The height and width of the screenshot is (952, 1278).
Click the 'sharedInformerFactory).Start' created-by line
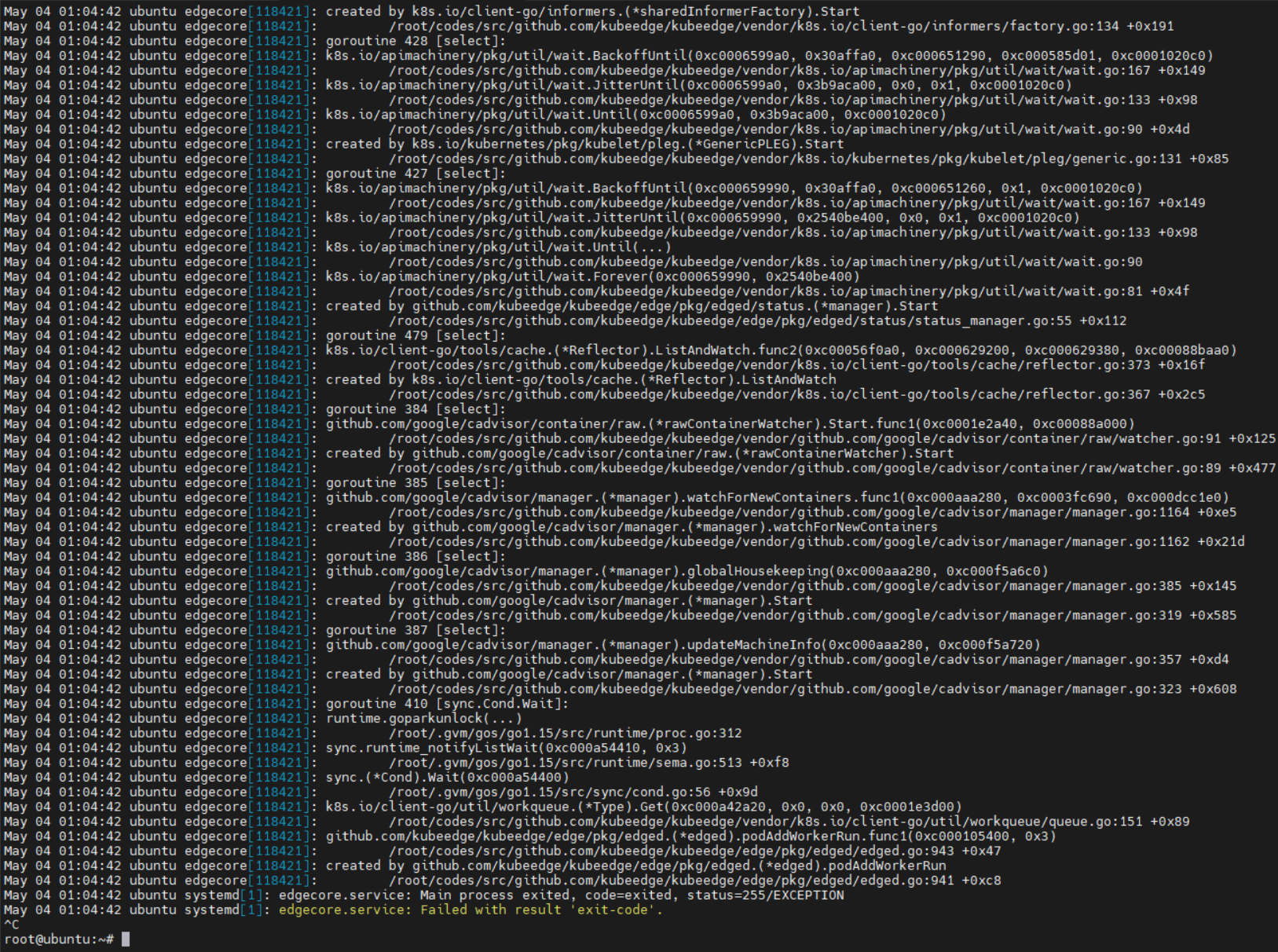click(x=432, y=12)
